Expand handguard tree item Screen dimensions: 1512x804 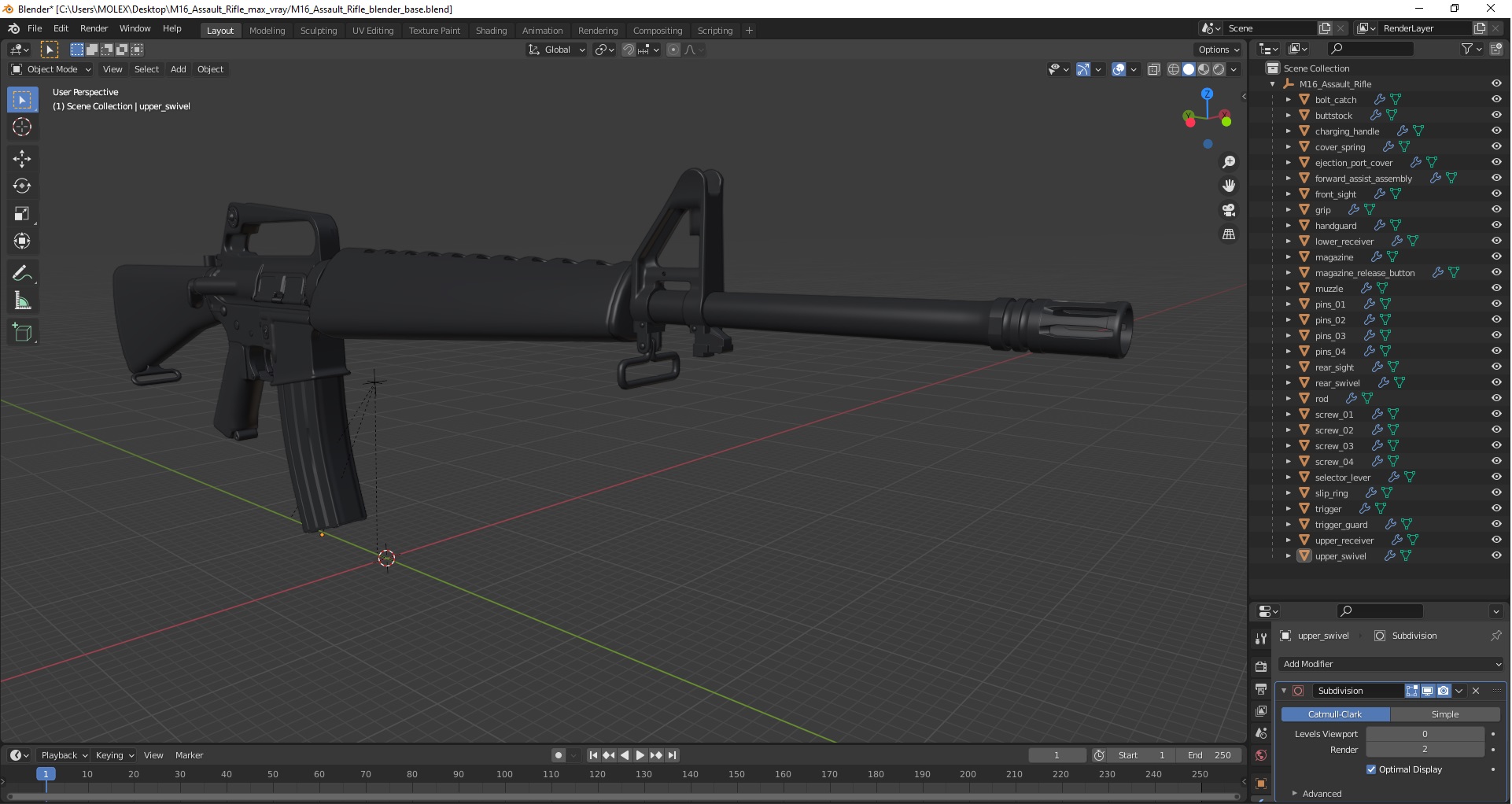pyautogui.click(x=1288, y=226)
